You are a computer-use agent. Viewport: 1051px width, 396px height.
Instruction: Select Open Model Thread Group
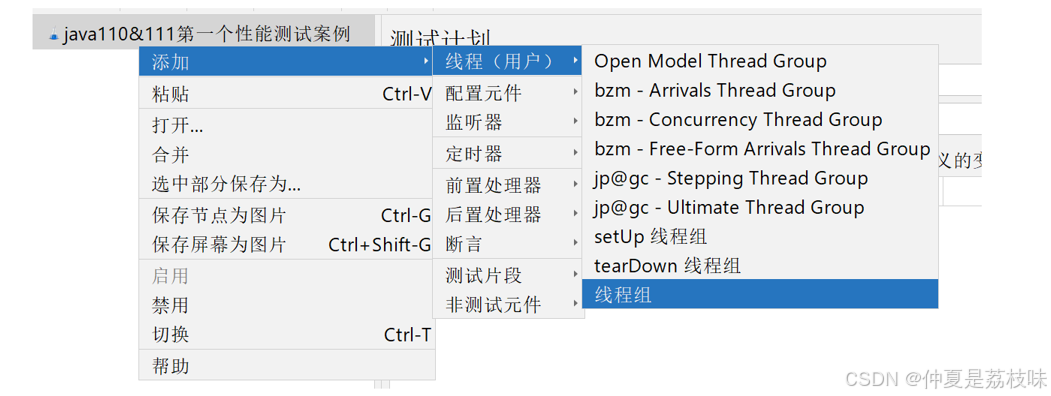tap(759, 61)
